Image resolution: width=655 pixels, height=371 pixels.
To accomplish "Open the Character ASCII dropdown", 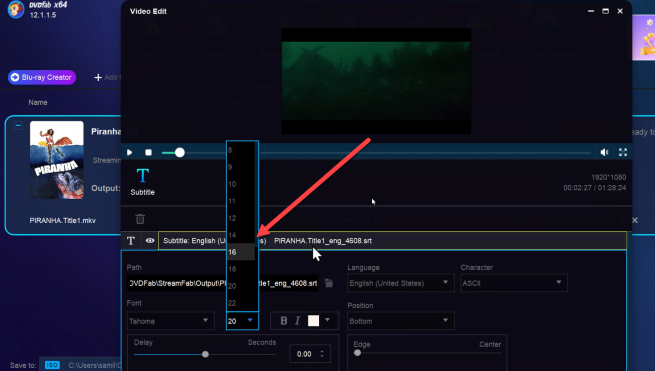I will [514, 283].
